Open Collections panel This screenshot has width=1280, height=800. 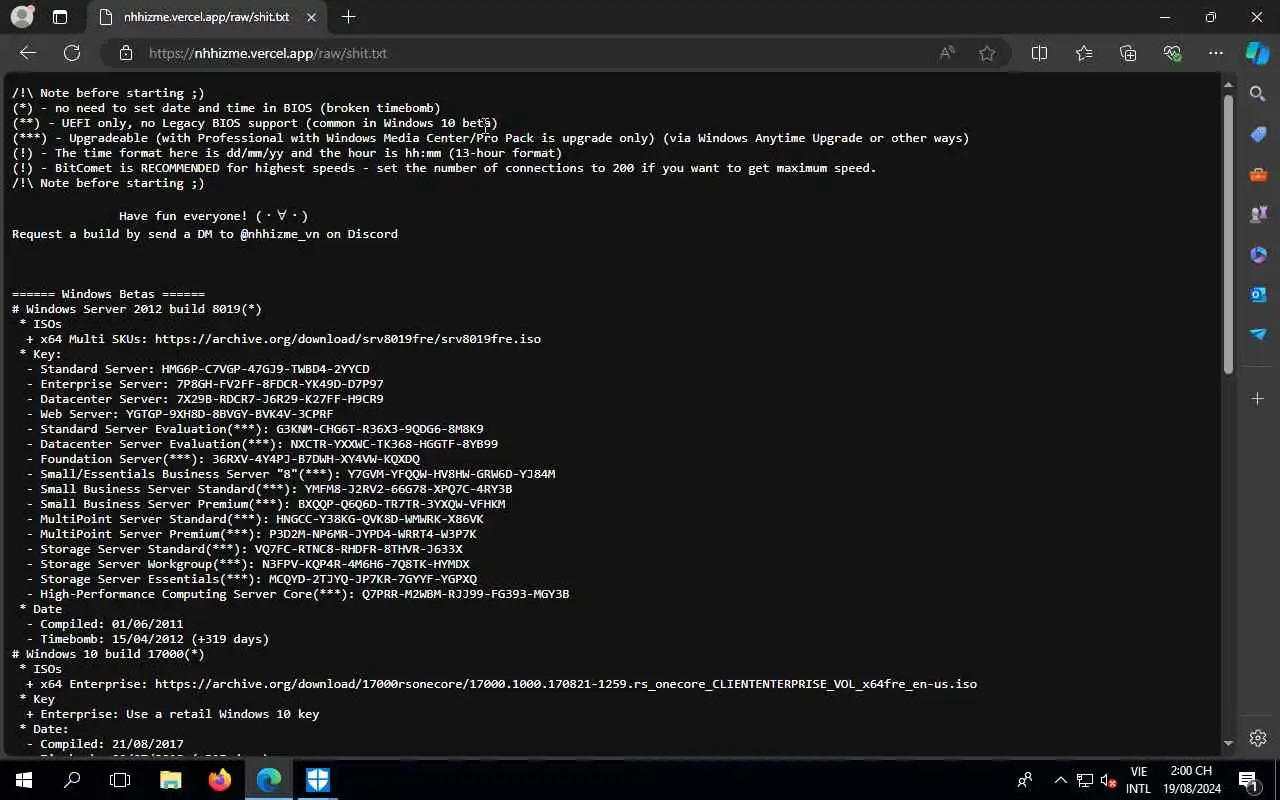point(1128,53)
